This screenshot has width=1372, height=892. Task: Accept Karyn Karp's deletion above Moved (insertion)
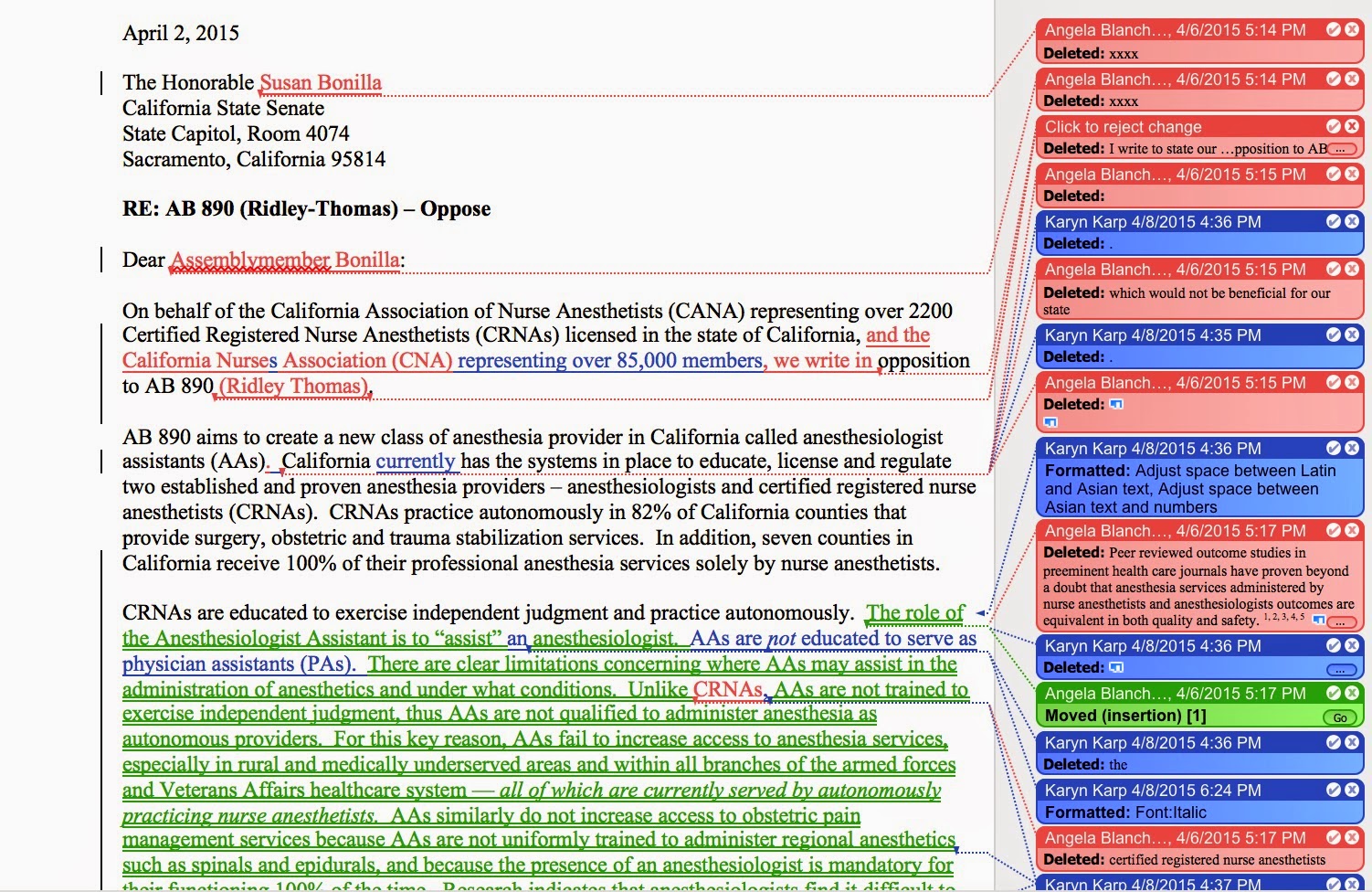pos(1334,645)
